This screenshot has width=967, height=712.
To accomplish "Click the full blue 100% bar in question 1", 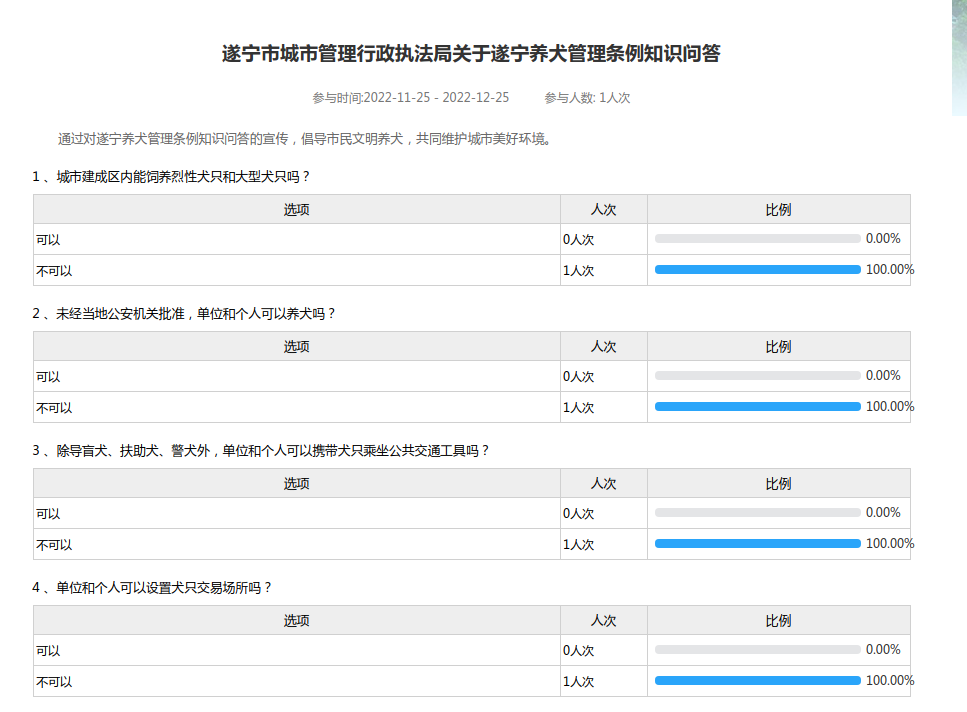I will 757,270.
